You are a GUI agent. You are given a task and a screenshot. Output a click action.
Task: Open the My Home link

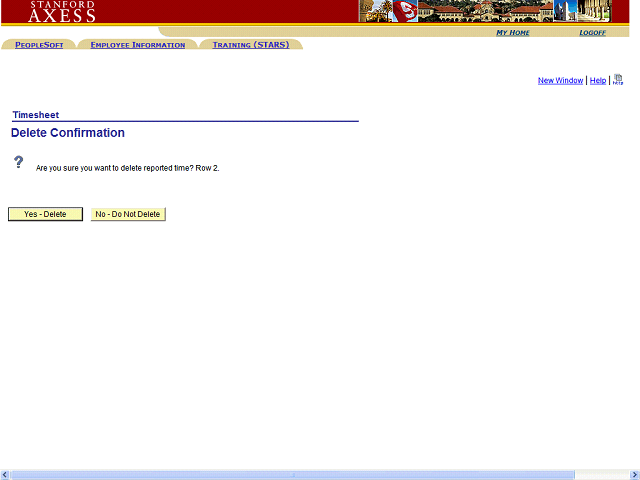[513, 33]
